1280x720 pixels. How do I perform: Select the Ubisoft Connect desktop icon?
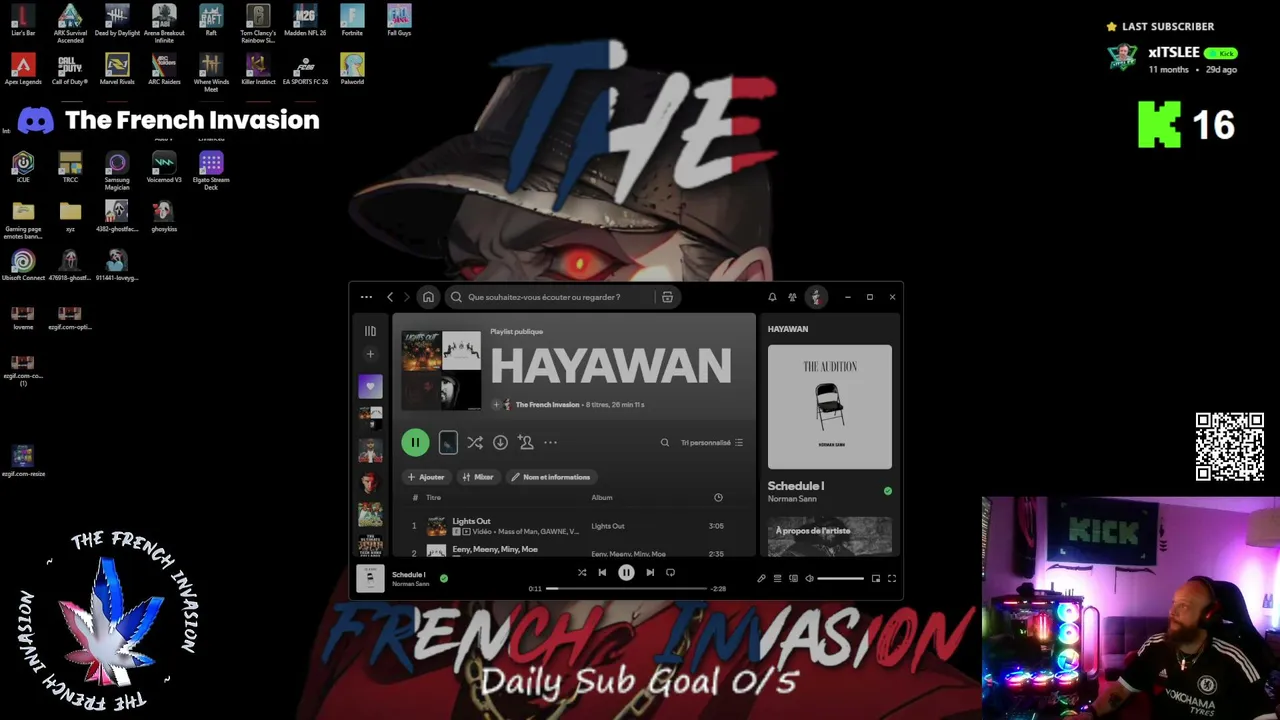[23, 265]
